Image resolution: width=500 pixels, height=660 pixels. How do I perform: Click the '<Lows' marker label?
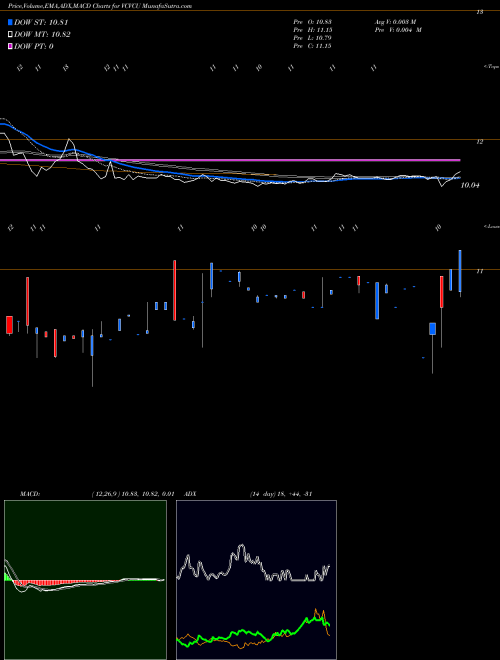[492, 226]
